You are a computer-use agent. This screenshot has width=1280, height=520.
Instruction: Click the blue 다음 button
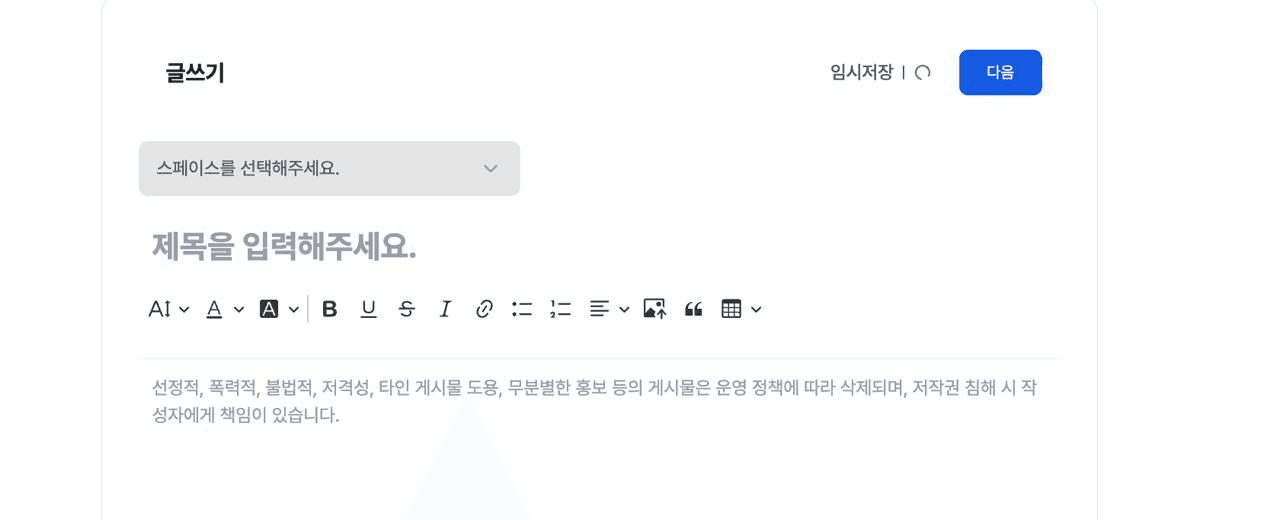click(1000, 72)
